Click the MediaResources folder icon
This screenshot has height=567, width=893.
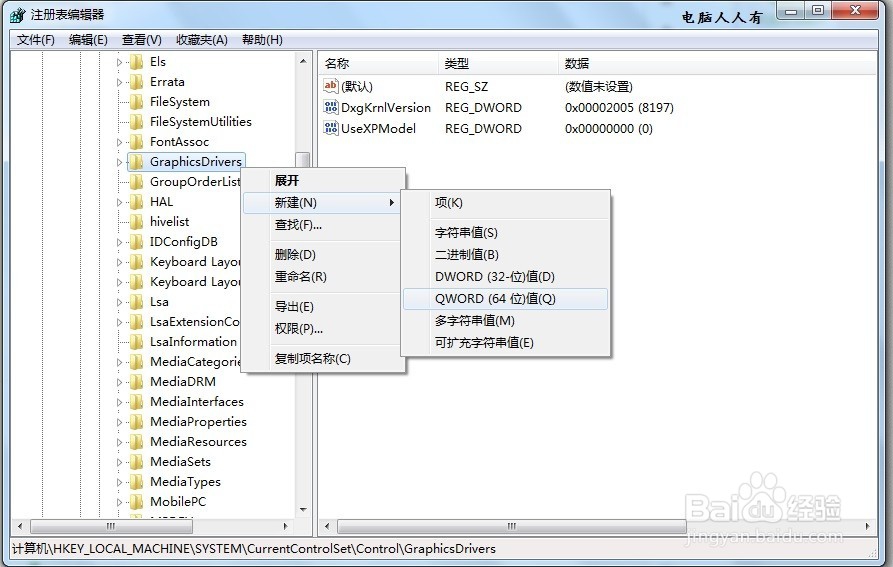coord(136,442)
